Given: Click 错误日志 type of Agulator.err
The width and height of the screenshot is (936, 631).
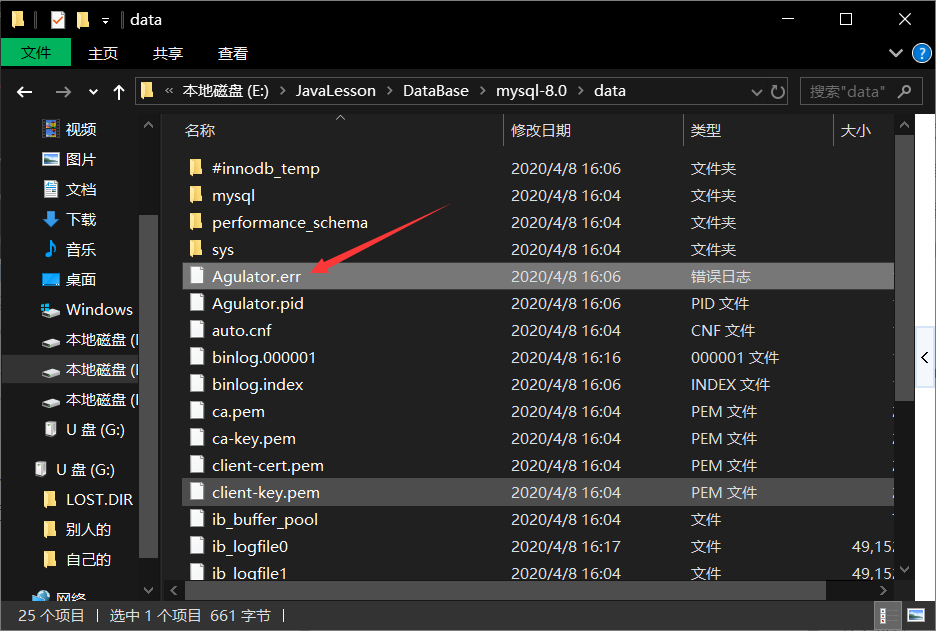Looking at the screenshot, I should (x=721, y=276).
